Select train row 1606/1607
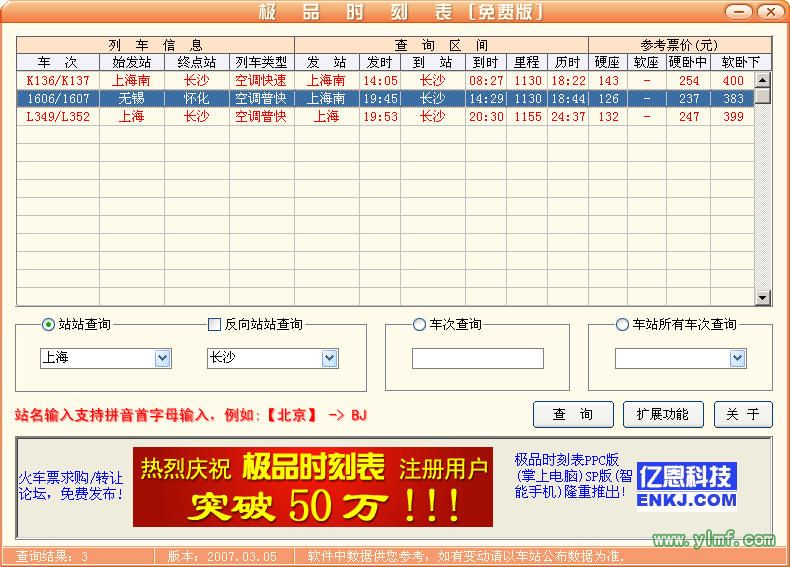 pyautogui.click(x=385, y=98)
